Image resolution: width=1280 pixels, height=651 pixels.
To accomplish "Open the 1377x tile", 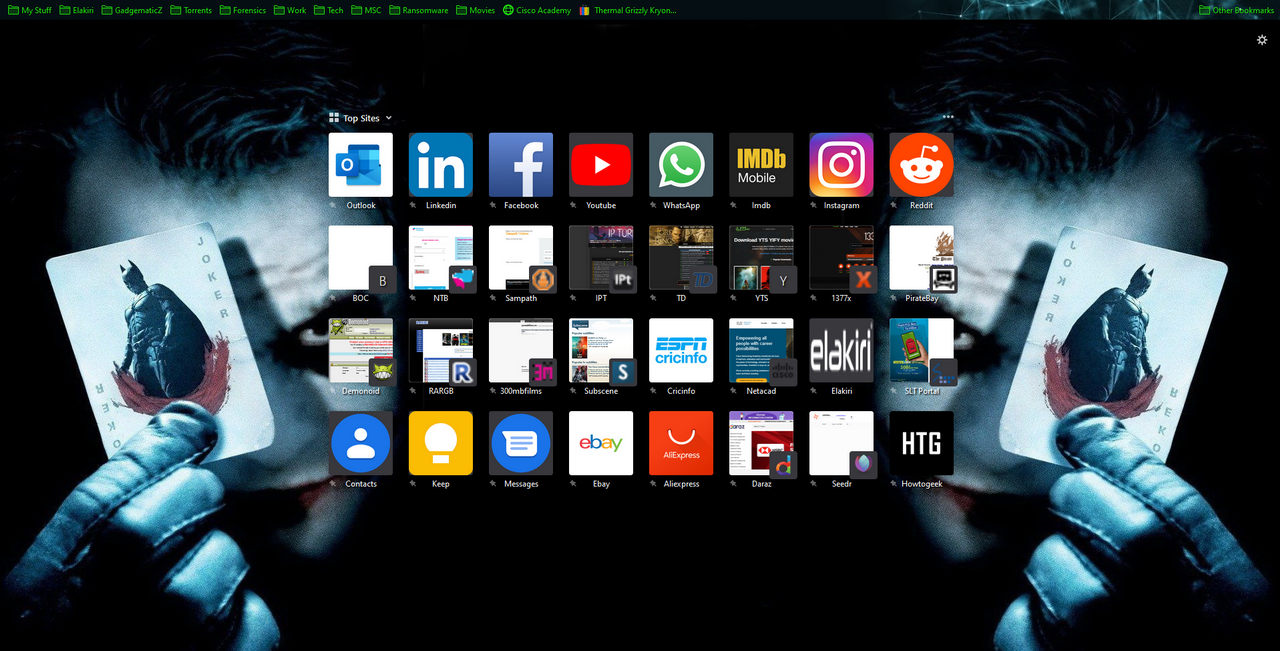I will [840, 258].
